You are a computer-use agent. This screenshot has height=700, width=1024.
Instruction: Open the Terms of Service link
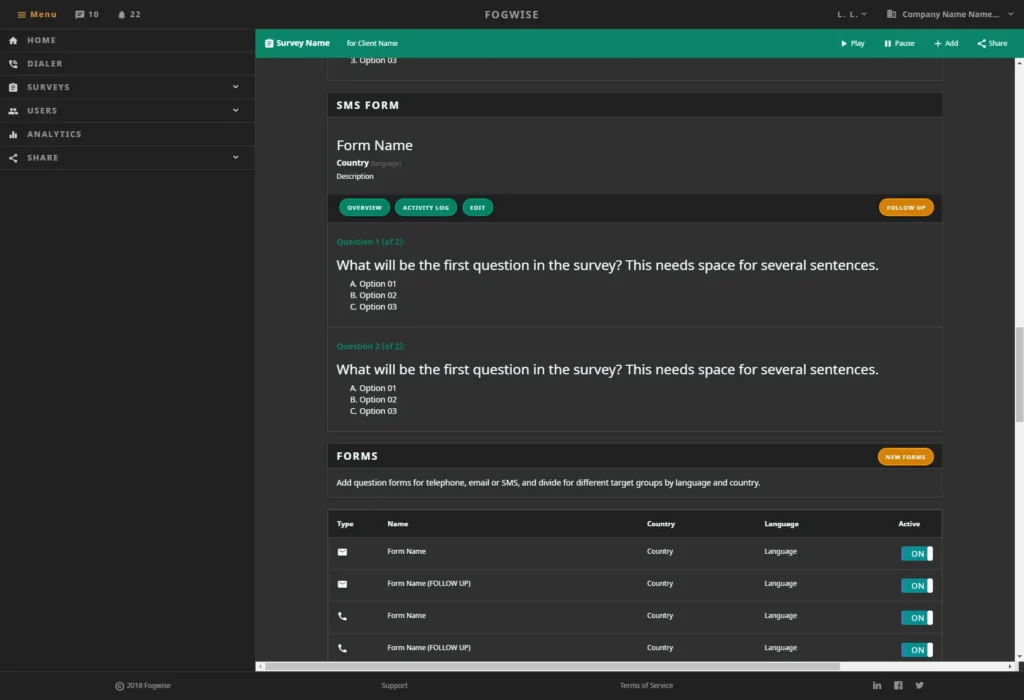(x=646, y=686)
